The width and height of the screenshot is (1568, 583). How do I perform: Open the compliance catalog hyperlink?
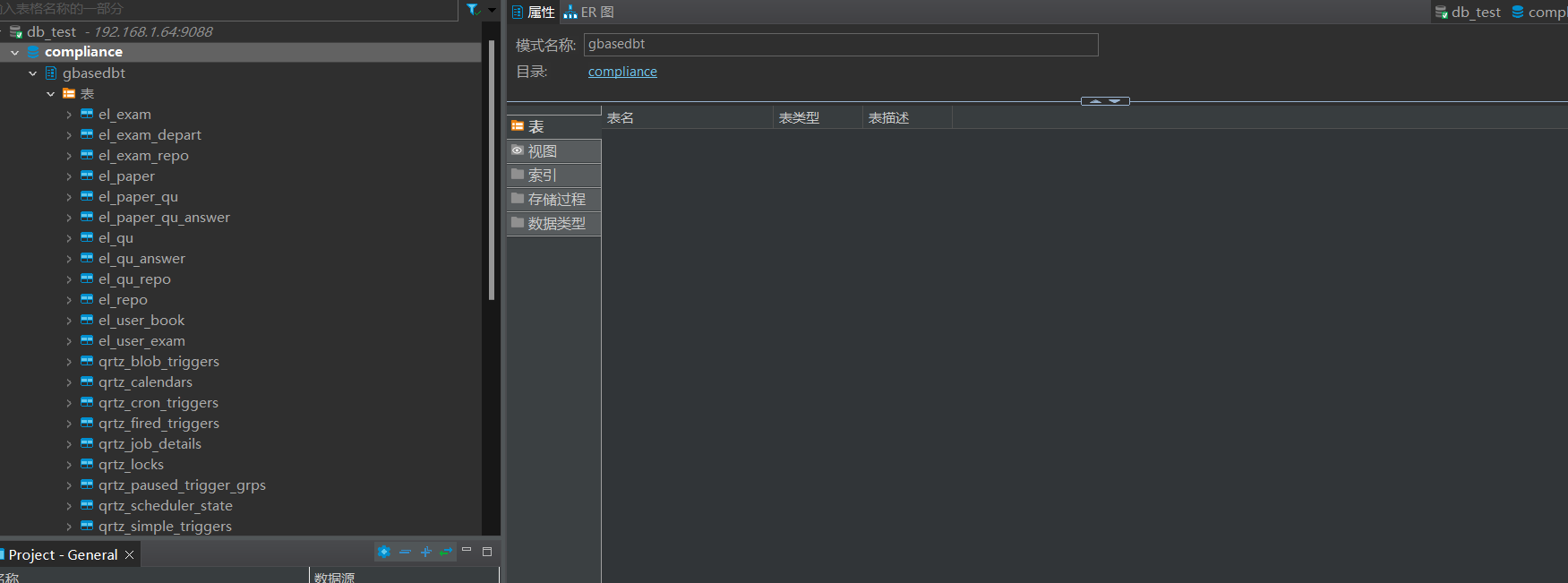(x=622, y=72)
